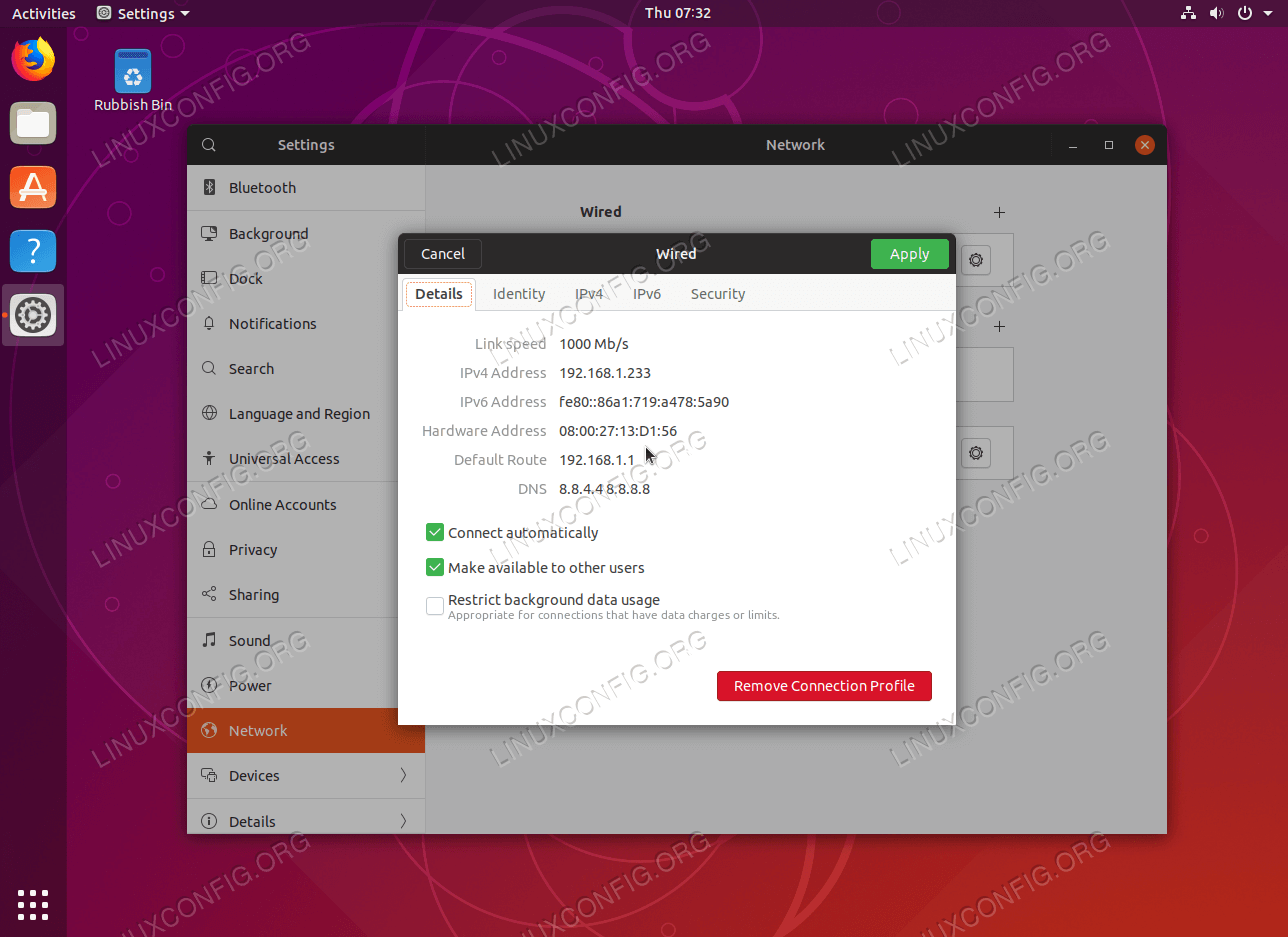Switch to Security tab

pos(718,293)
